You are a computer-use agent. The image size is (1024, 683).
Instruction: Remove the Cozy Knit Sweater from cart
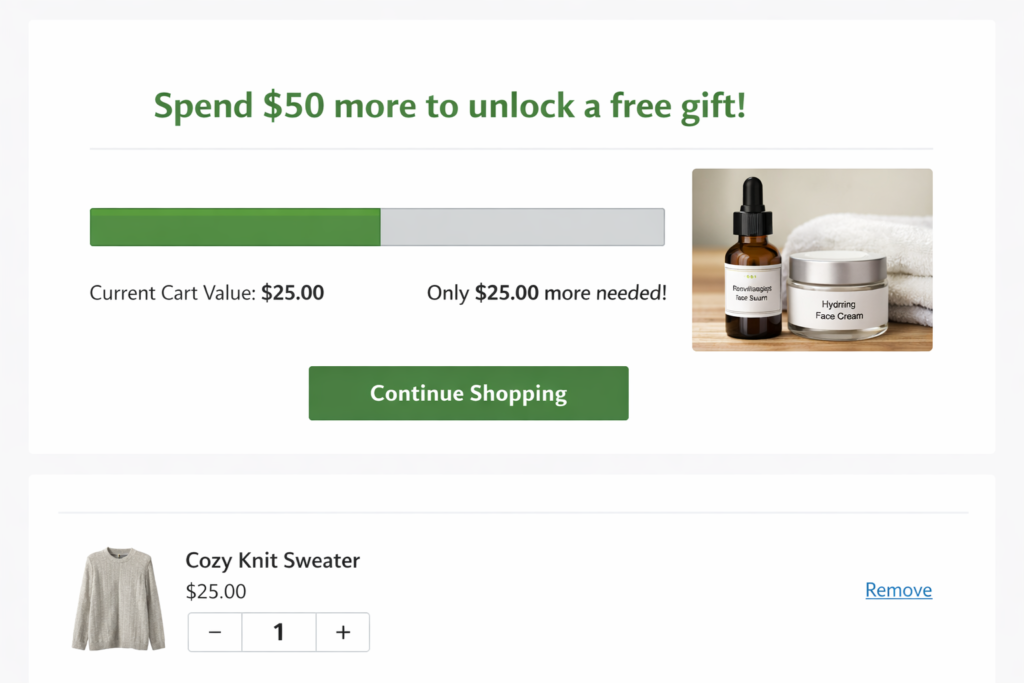pyautogui.click(x=897, y=590)
